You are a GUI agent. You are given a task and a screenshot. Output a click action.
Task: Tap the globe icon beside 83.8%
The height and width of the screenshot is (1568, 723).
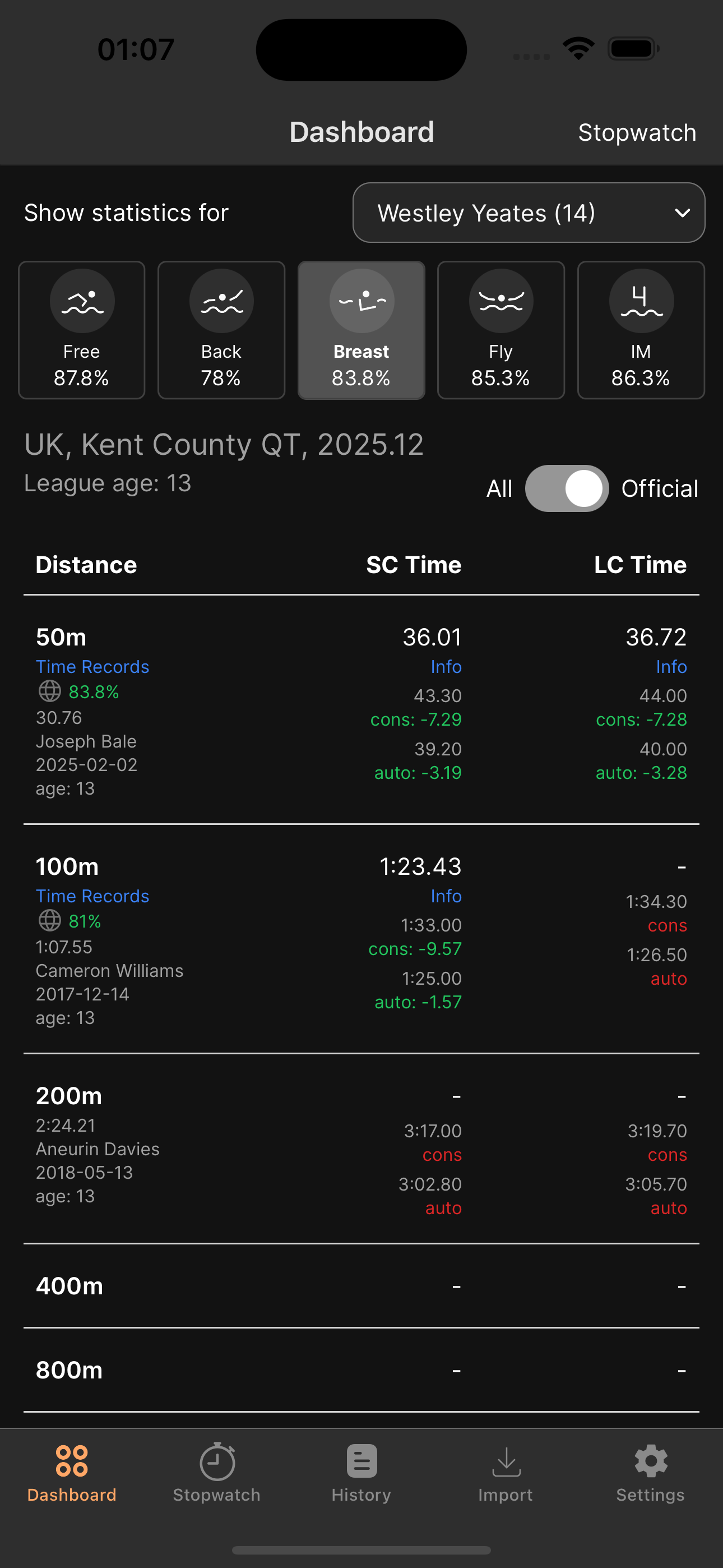point(50,691)
